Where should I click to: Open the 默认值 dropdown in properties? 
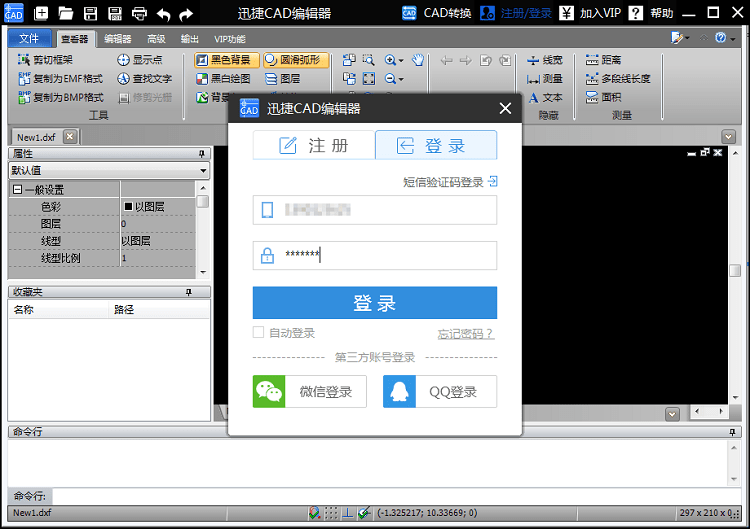coord(109,170)
